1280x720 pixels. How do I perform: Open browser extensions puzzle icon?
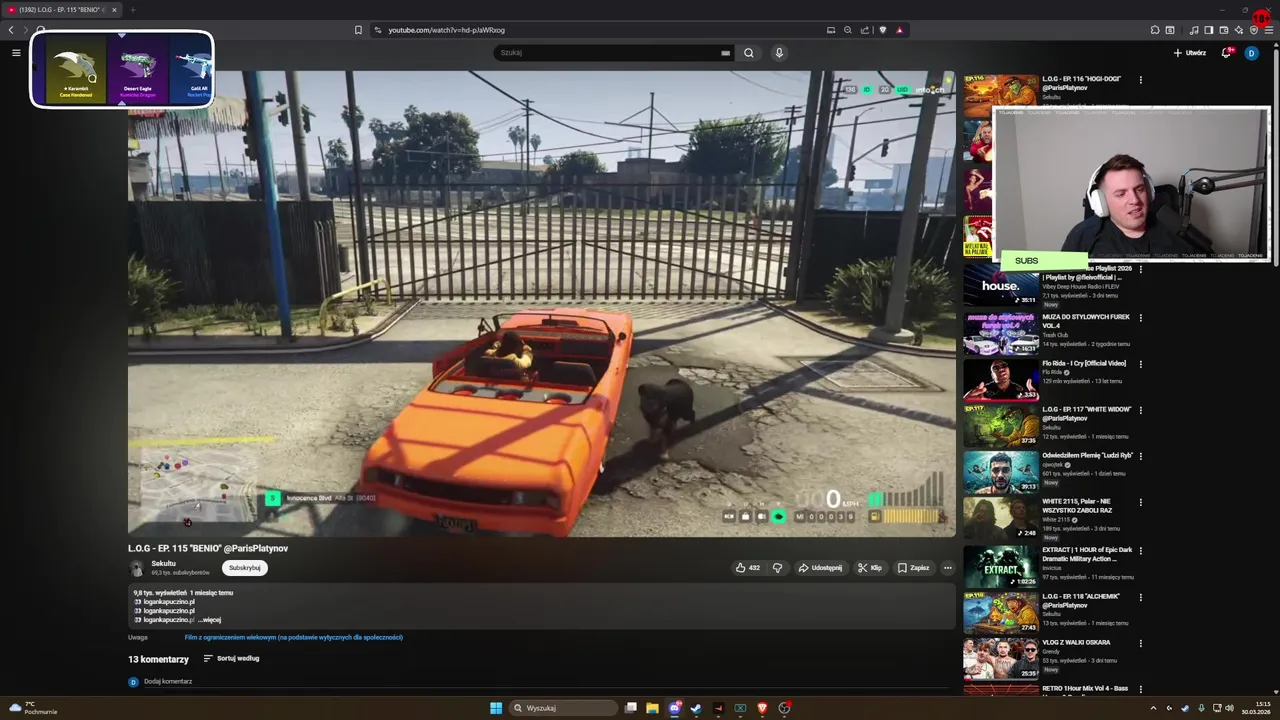click(x=1155, y=30)
